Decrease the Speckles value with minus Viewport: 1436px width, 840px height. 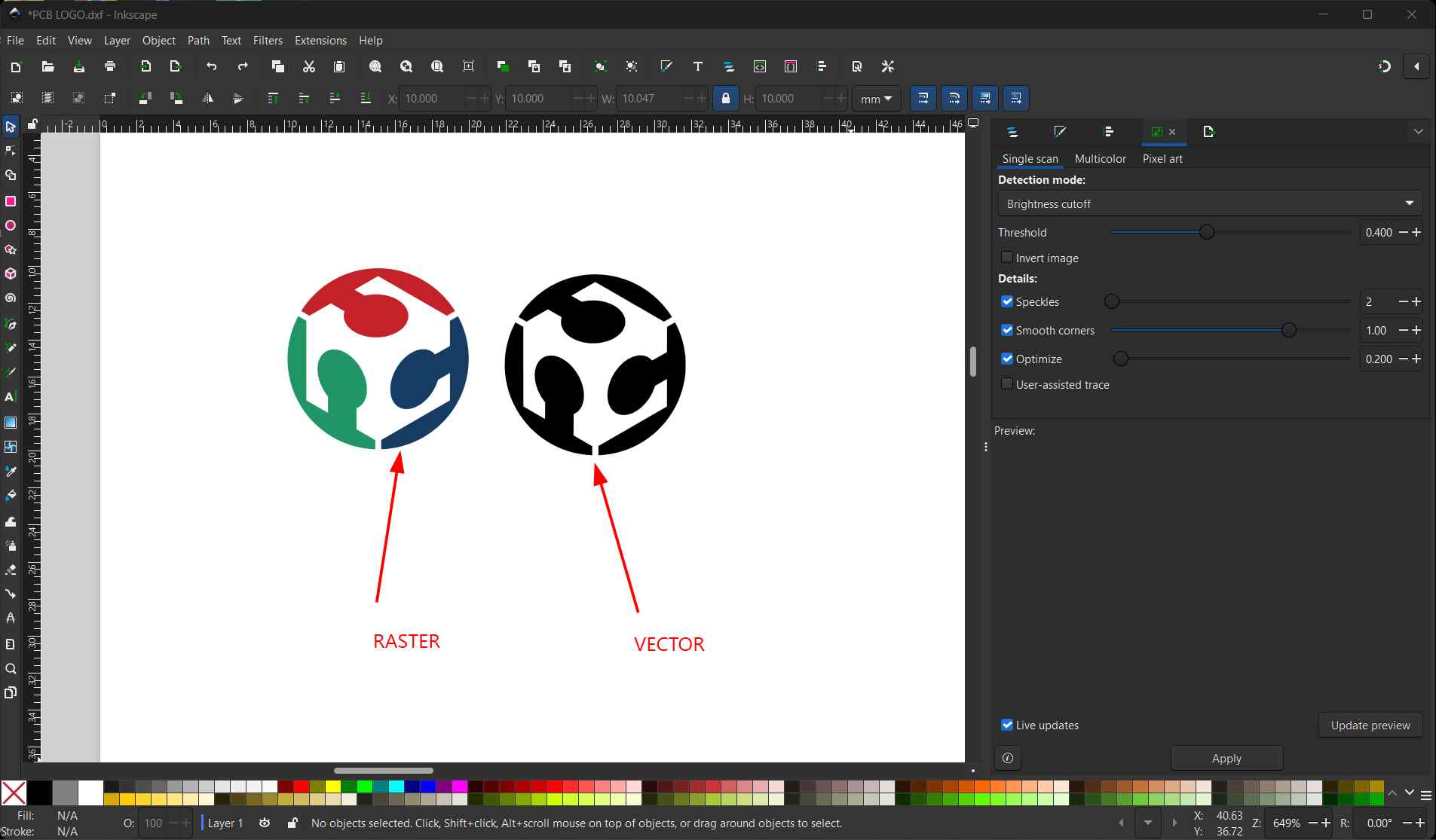click(x=1403, y=301)
